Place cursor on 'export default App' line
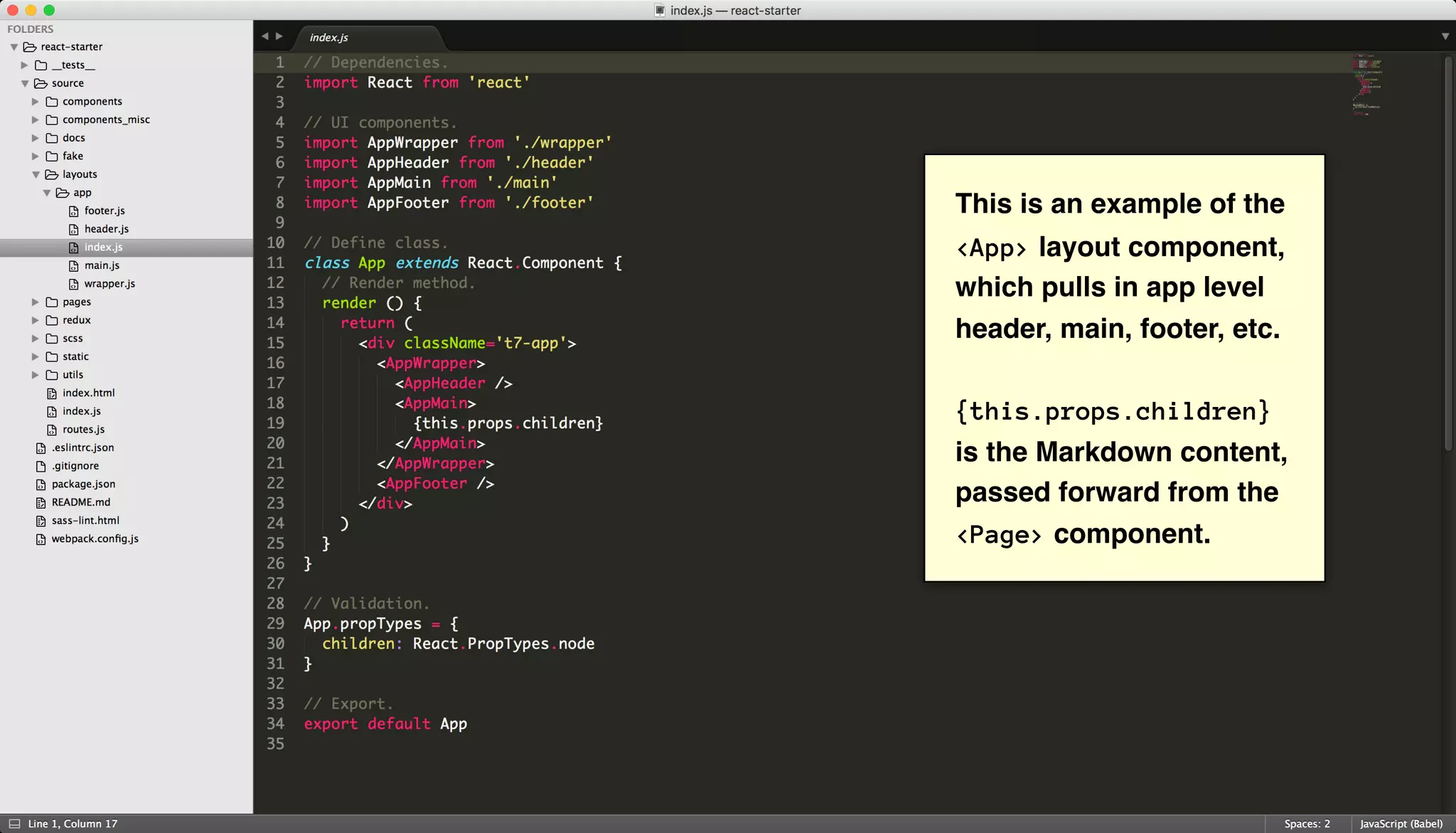Viewport: 1456px width, 833px height. (385, 724)
